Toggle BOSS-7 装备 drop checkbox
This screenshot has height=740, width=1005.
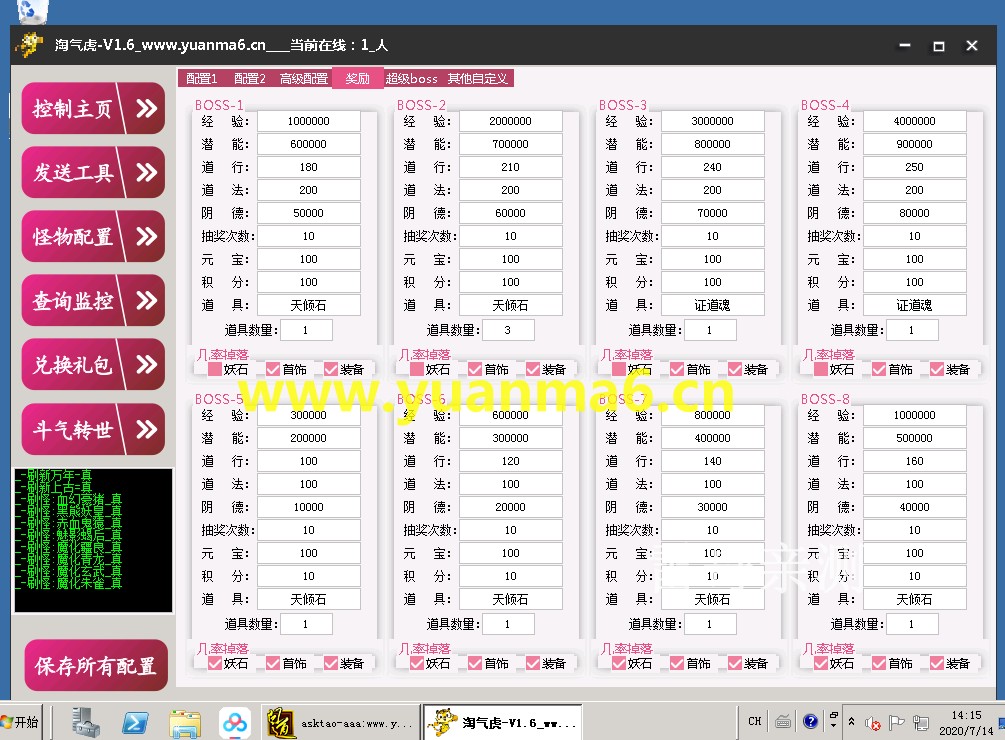point(735,663)
